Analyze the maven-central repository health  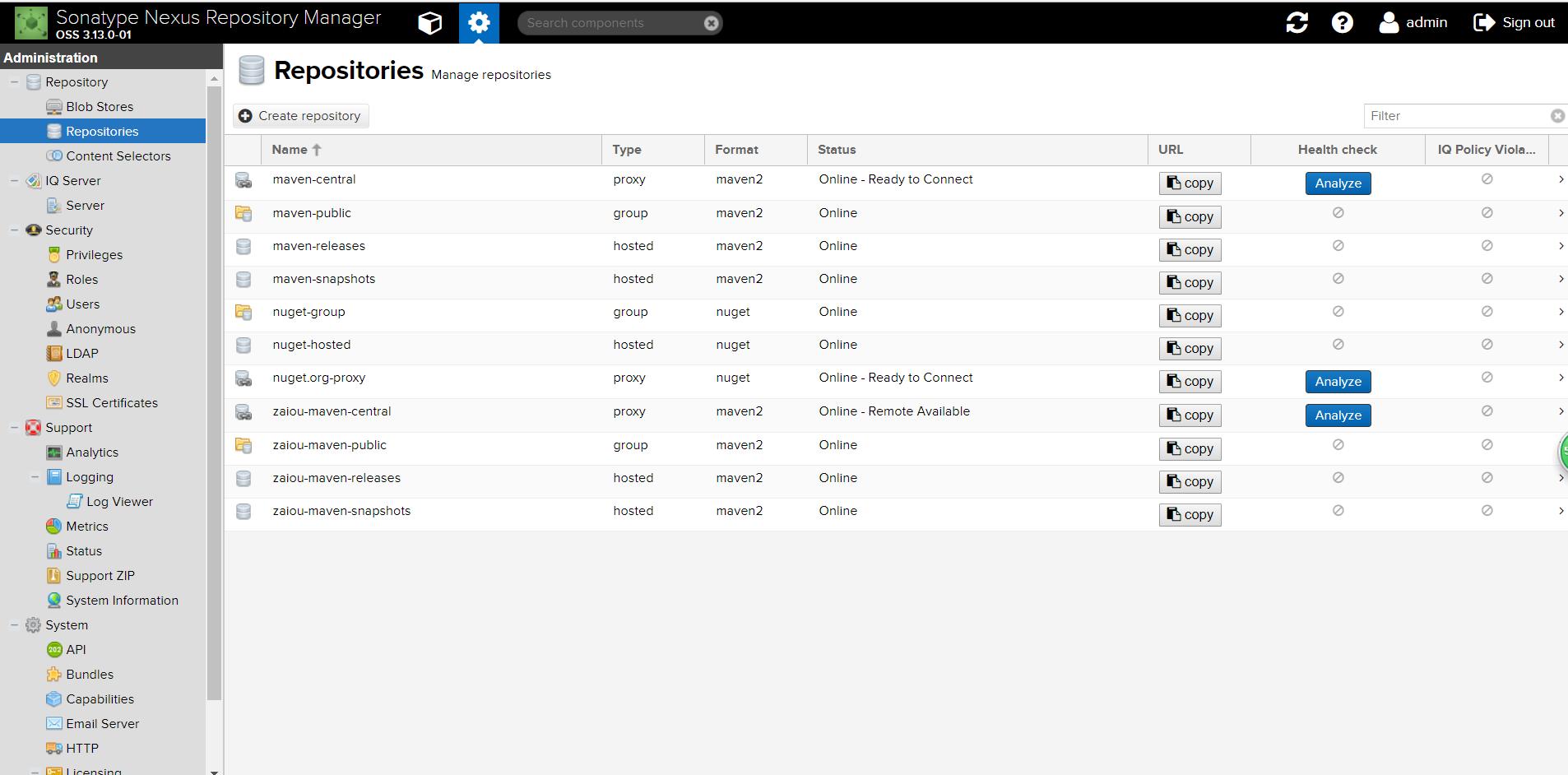(x=1338, y=183)
